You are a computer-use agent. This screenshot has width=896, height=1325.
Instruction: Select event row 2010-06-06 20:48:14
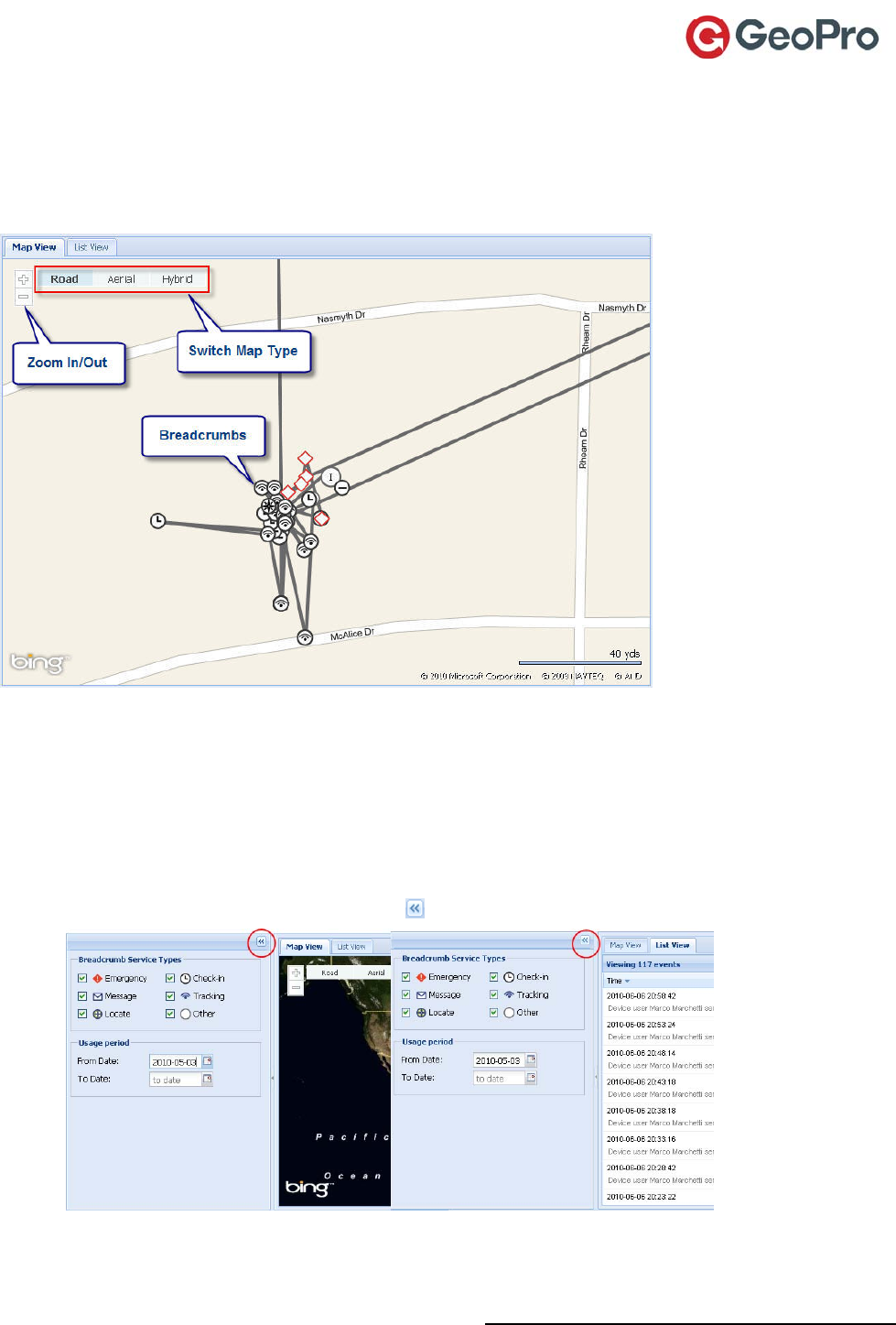coord(659,1059)
